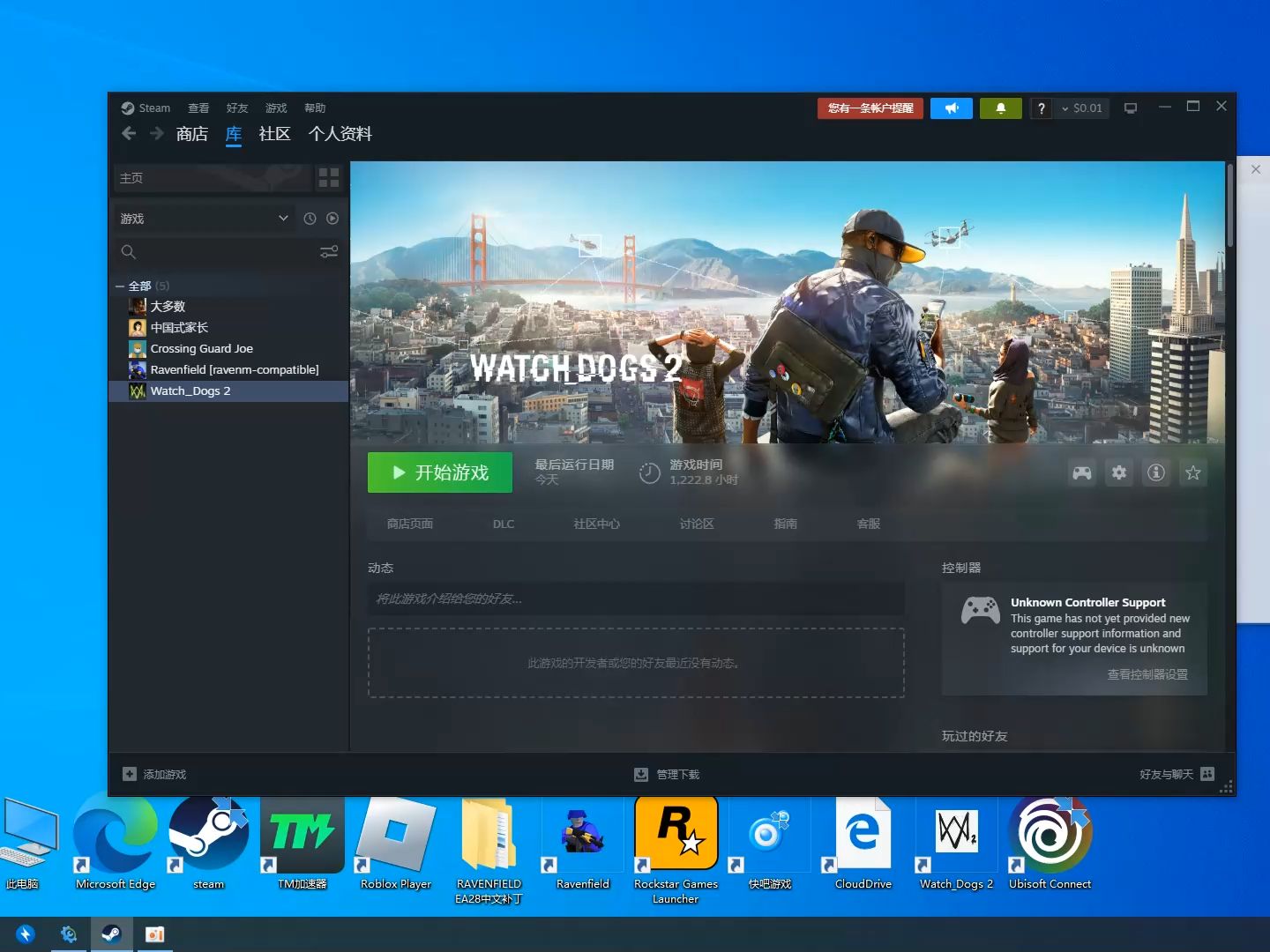1270x952 pixels.
Task: Click the 添加游戏 label
Action: click(165, 774)
